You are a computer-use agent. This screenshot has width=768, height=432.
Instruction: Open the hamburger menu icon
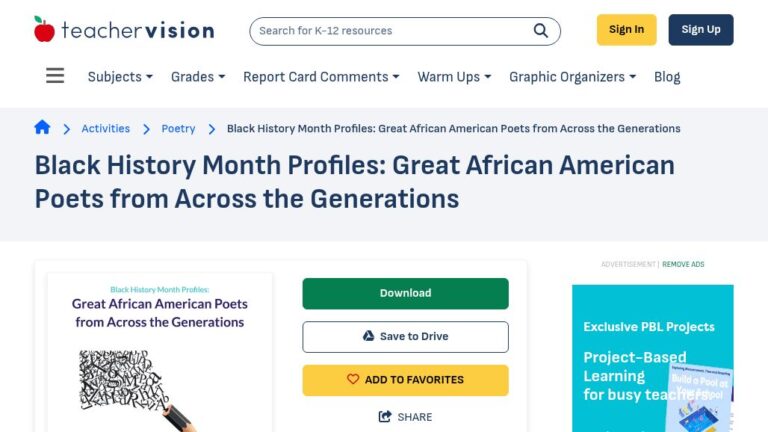tap(55, 75)
